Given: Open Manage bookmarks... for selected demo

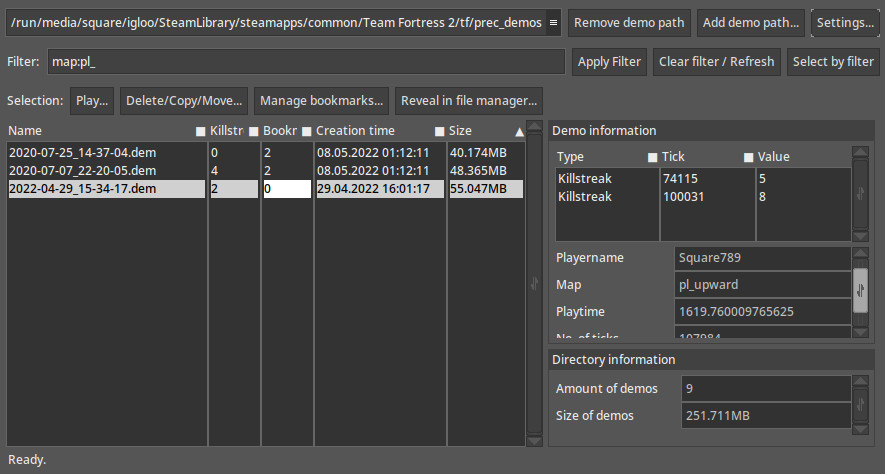Looking at the screenshot, I should click(321, 100).
